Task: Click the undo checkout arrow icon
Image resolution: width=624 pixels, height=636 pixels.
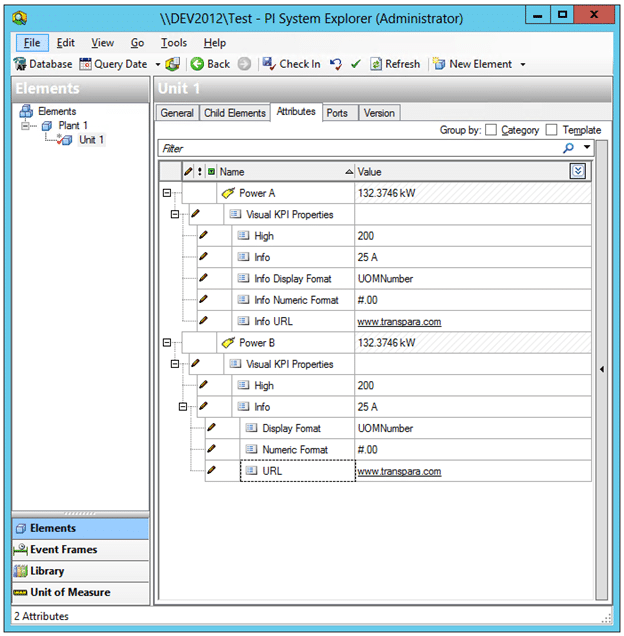Action: (x=336, y=64)
